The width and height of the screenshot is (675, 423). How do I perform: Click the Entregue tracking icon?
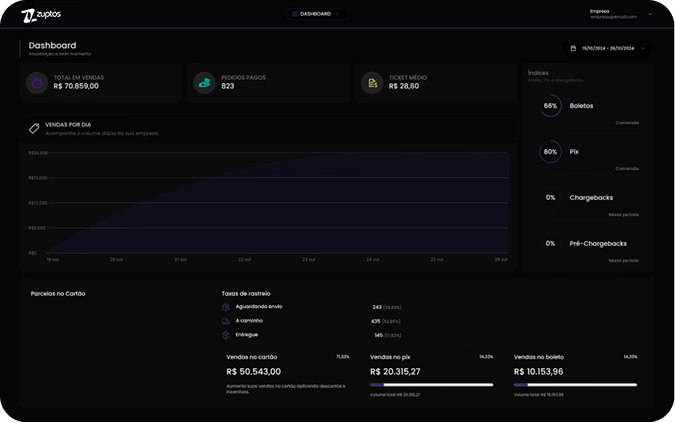[x=226, y=335]
